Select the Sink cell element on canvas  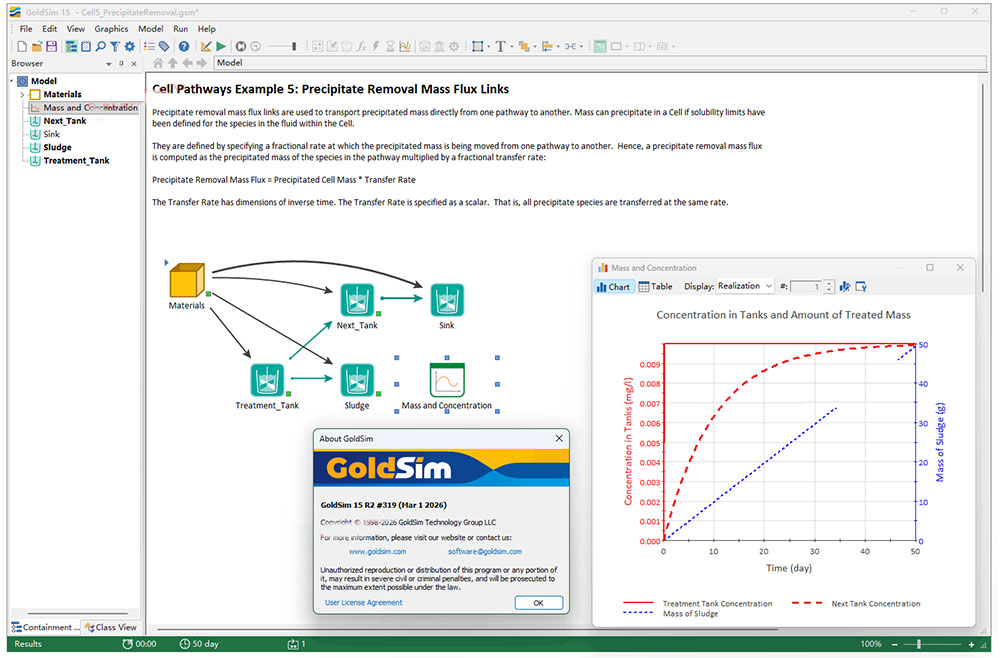coord(446,300)
